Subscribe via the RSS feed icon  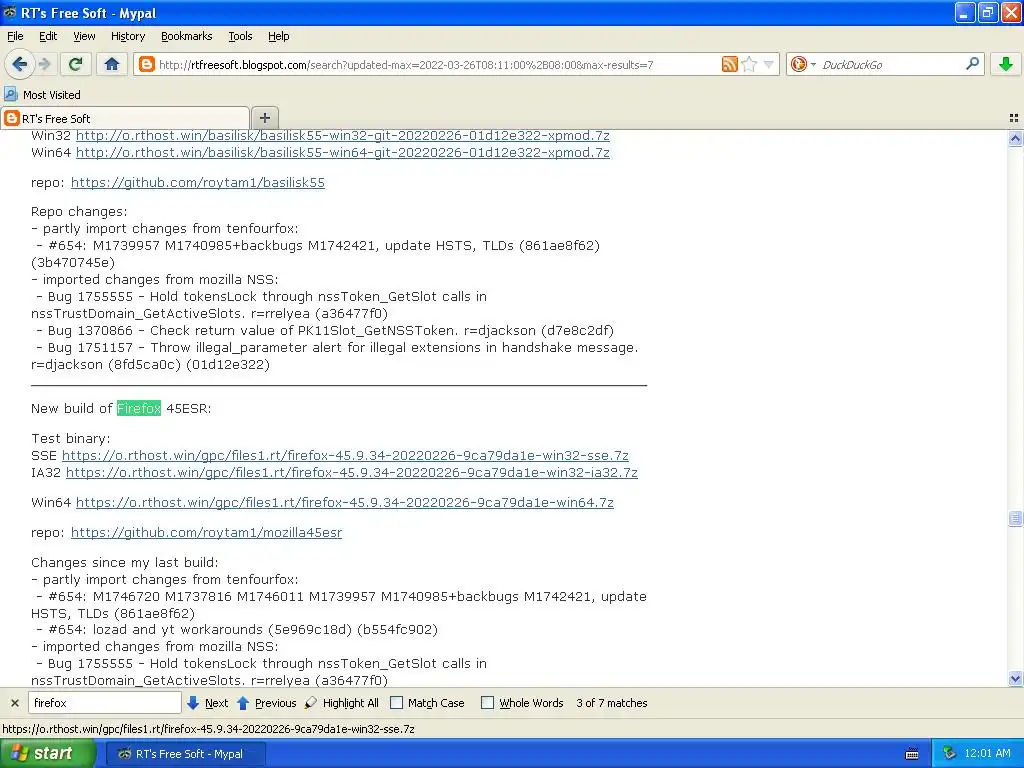point(729,64)
